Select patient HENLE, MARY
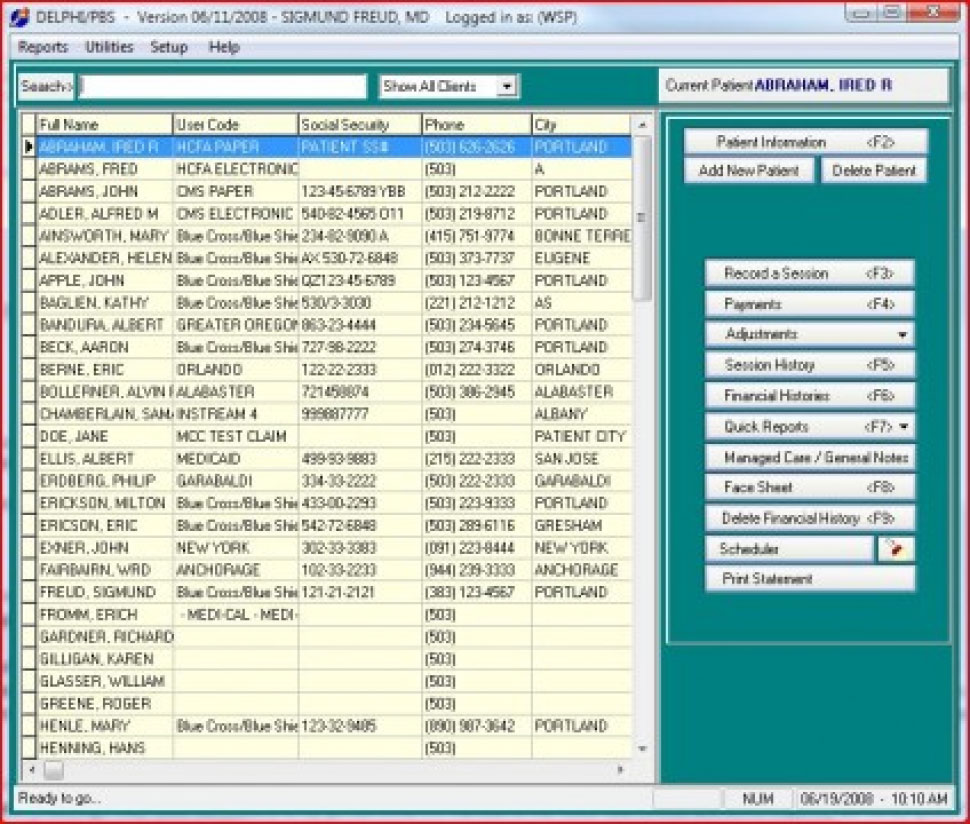 tap(105, 726)
